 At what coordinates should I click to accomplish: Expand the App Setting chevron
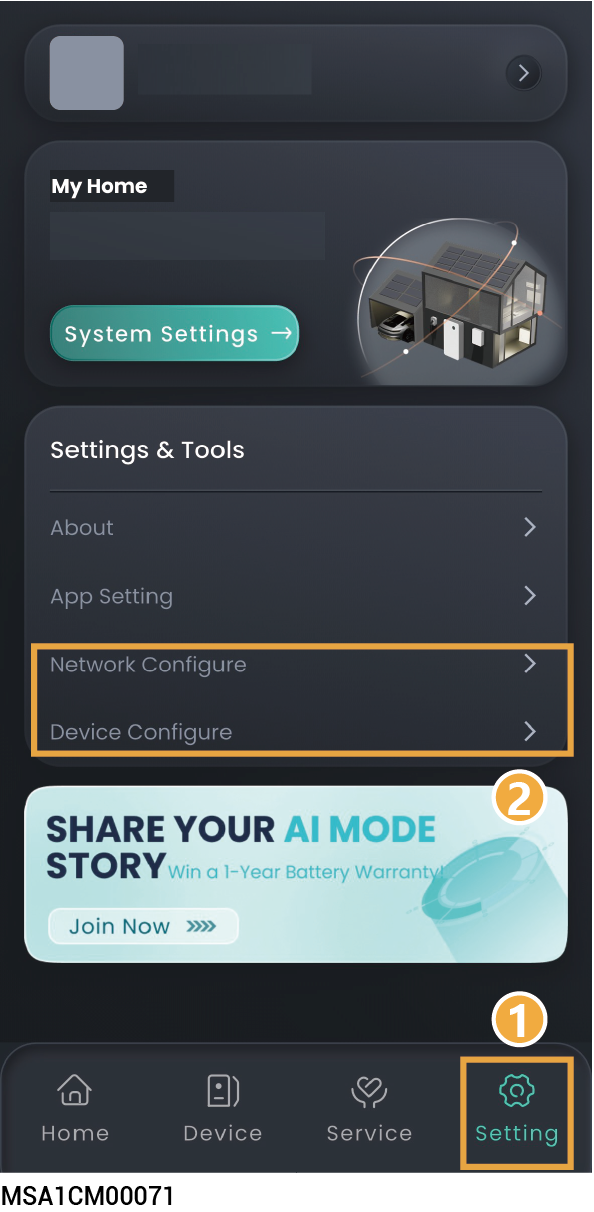530,596
